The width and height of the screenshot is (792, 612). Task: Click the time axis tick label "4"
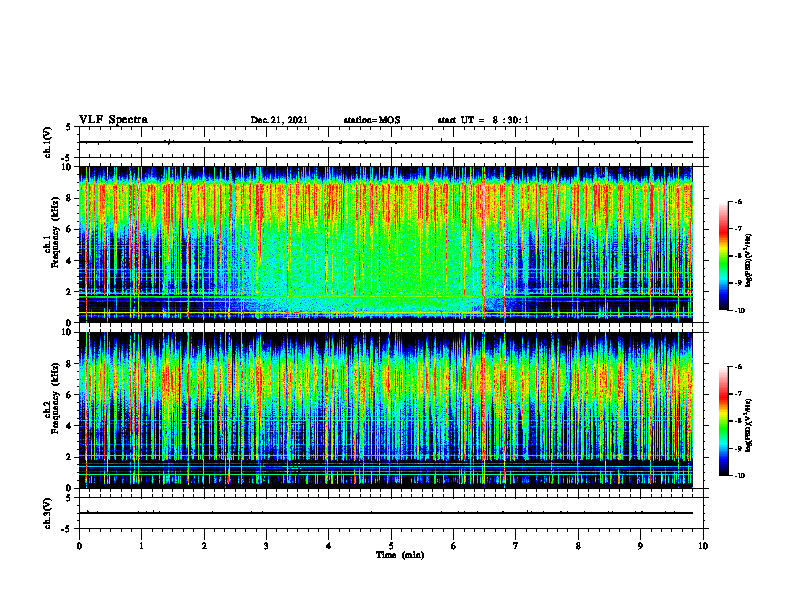point(329,546)
